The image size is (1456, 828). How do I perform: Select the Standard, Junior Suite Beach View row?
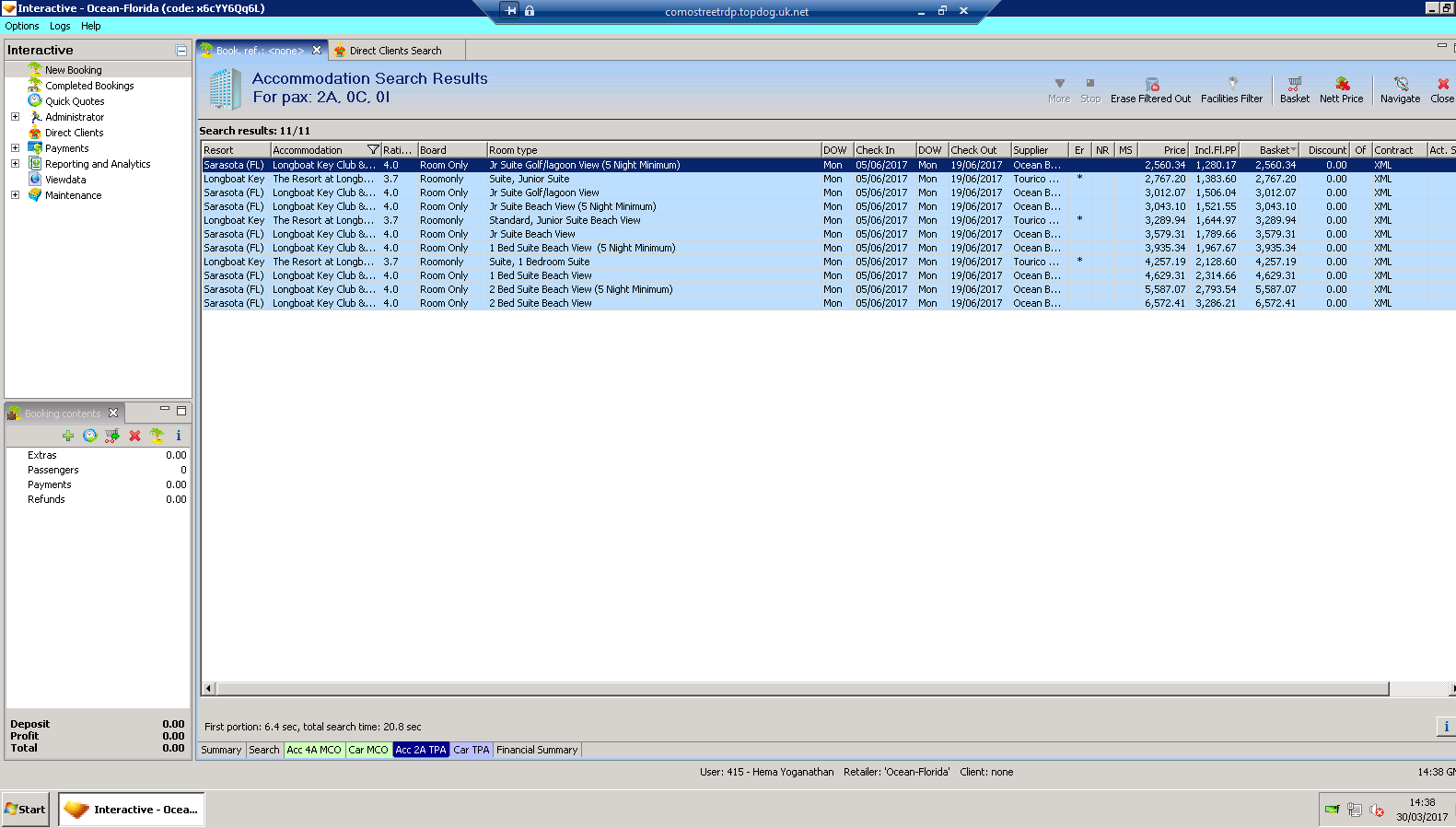click(x=828, y=220)
